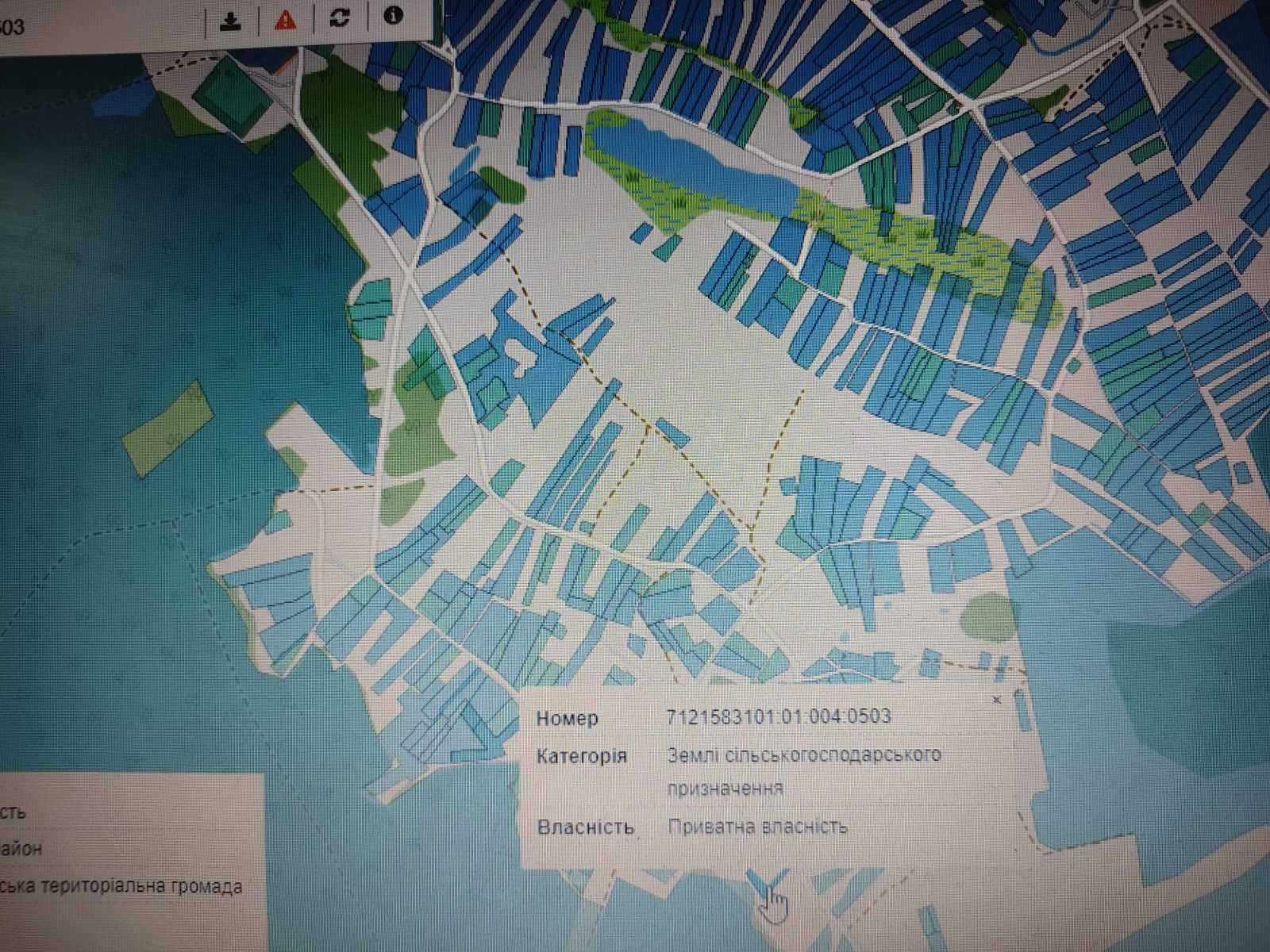Viewport: 1270px width, 952px height.
Task: Click the 'Приватна власність' value
Action: pyautogui.click(x=758, y=827)
